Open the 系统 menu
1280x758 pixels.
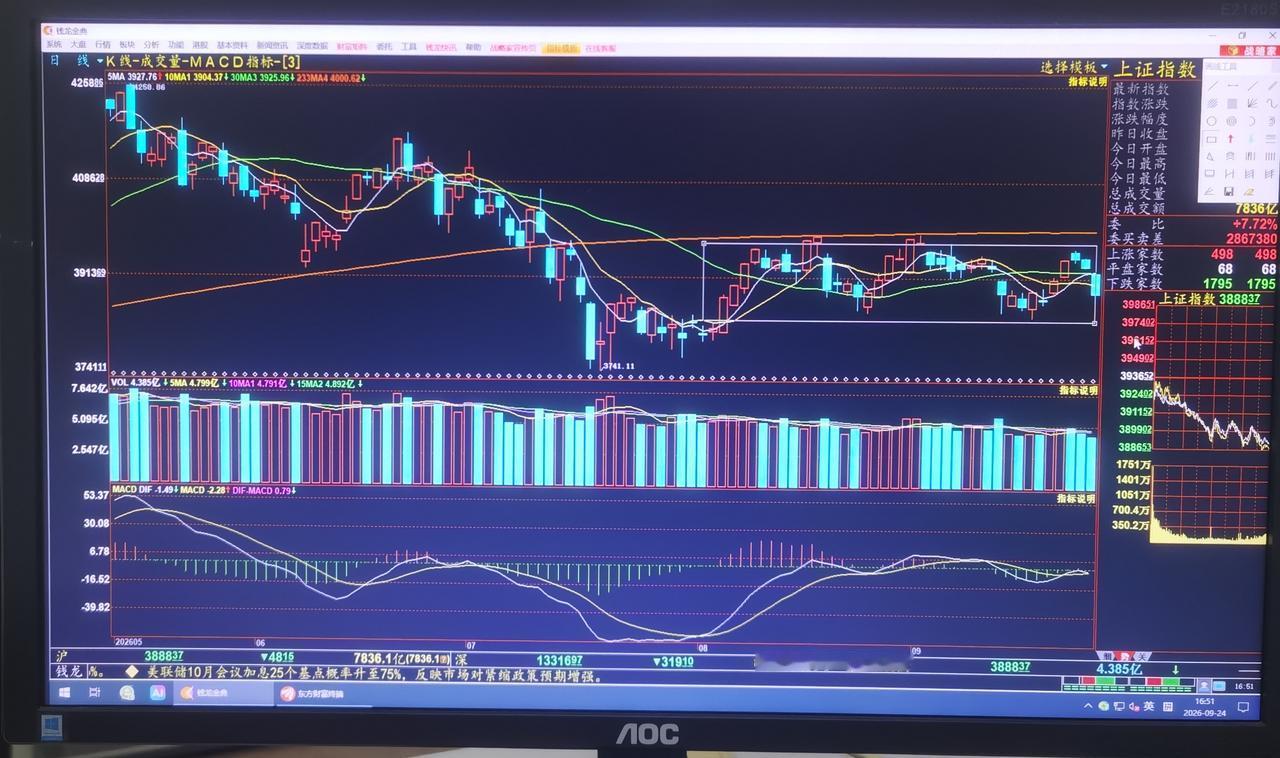53,46
